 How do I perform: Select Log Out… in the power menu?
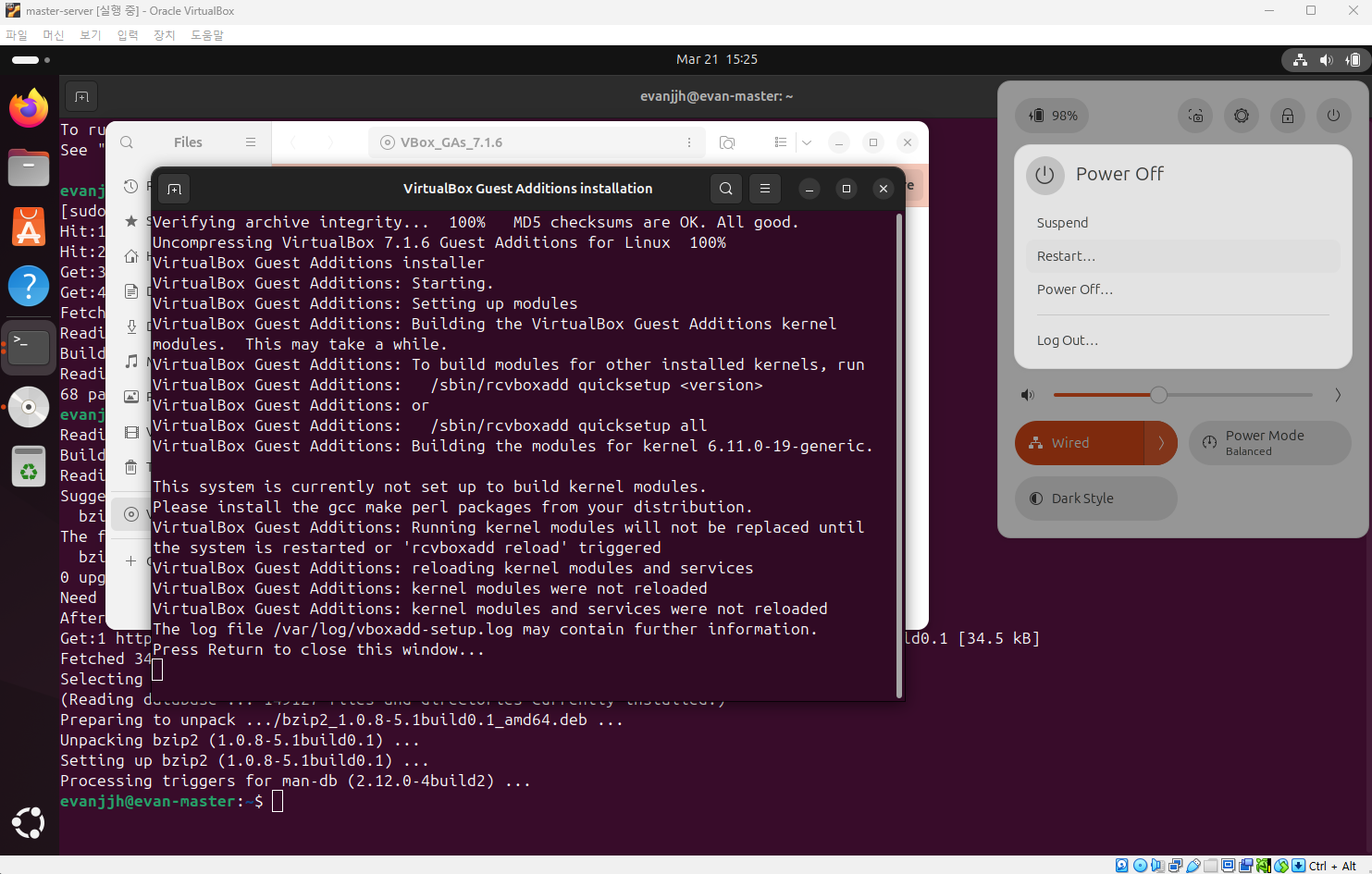1182,340
